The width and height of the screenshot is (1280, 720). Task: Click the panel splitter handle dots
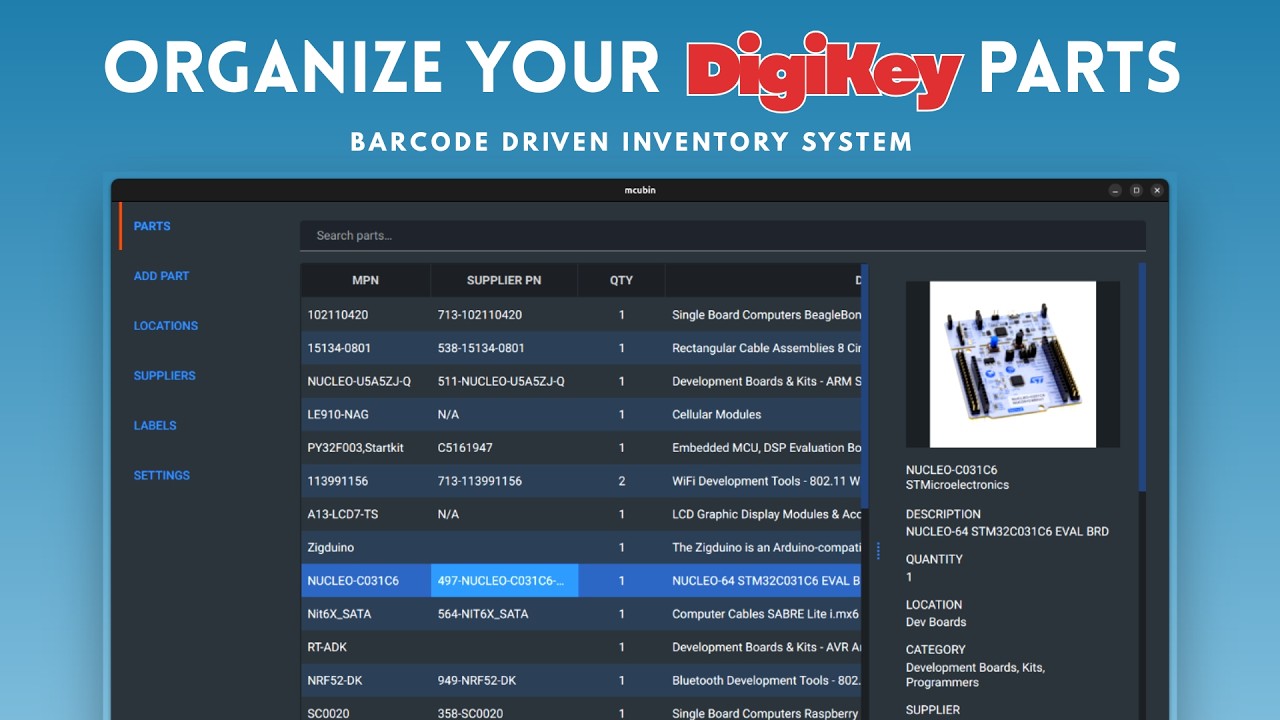(878, 551)
